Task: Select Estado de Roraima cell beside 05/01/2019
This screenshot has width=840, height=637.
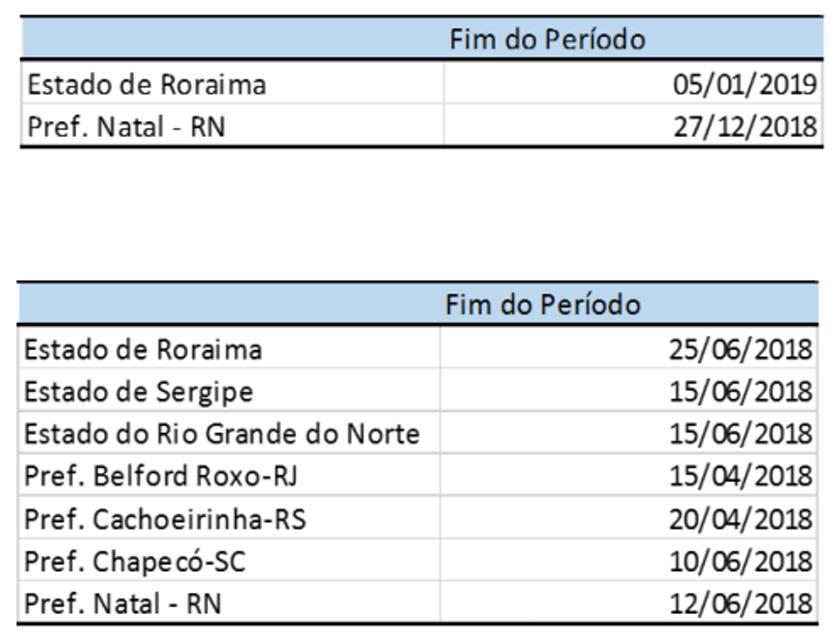Action: 147,84
